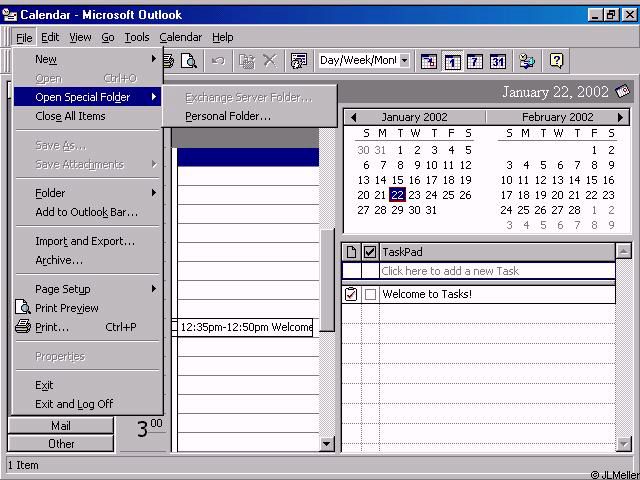640x480 pixels.
Task: Click the TaskPad column header
Action: click(497, 252)
